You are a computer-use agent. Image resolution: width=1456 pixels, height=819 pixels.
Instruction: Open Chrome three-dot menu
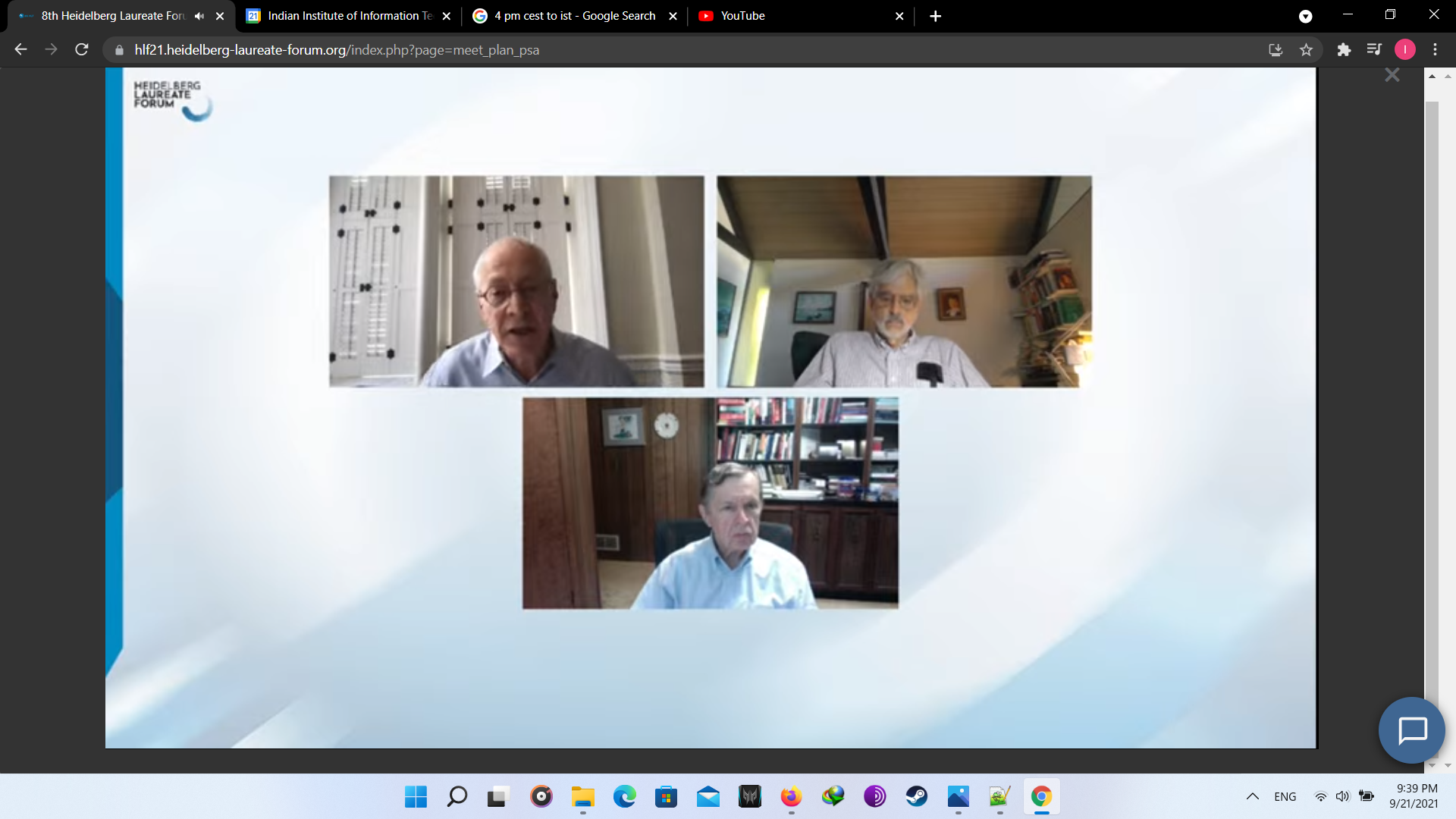click(x=1435, y=50)
